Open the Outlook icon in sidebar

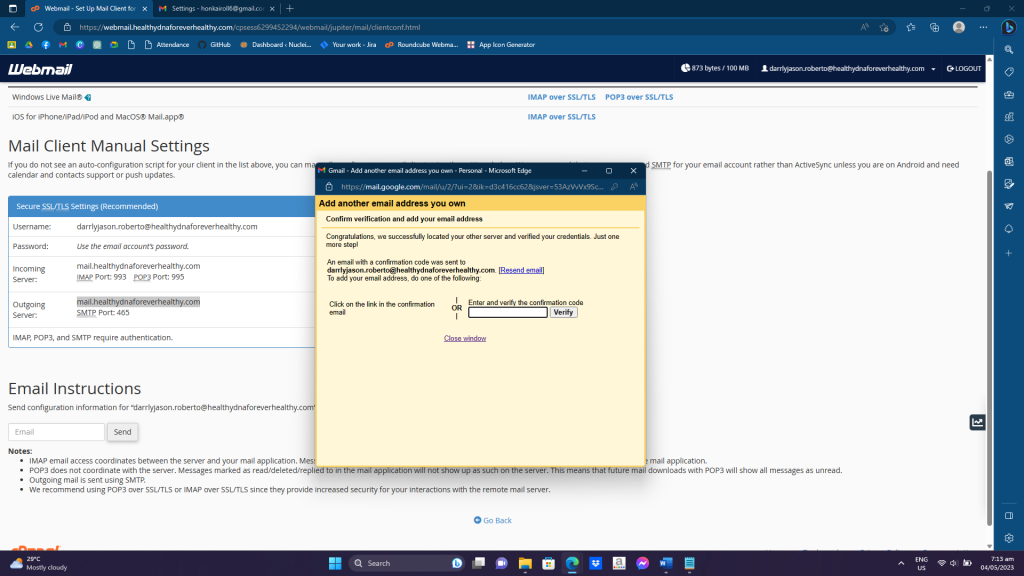[x=1009, y=161]
